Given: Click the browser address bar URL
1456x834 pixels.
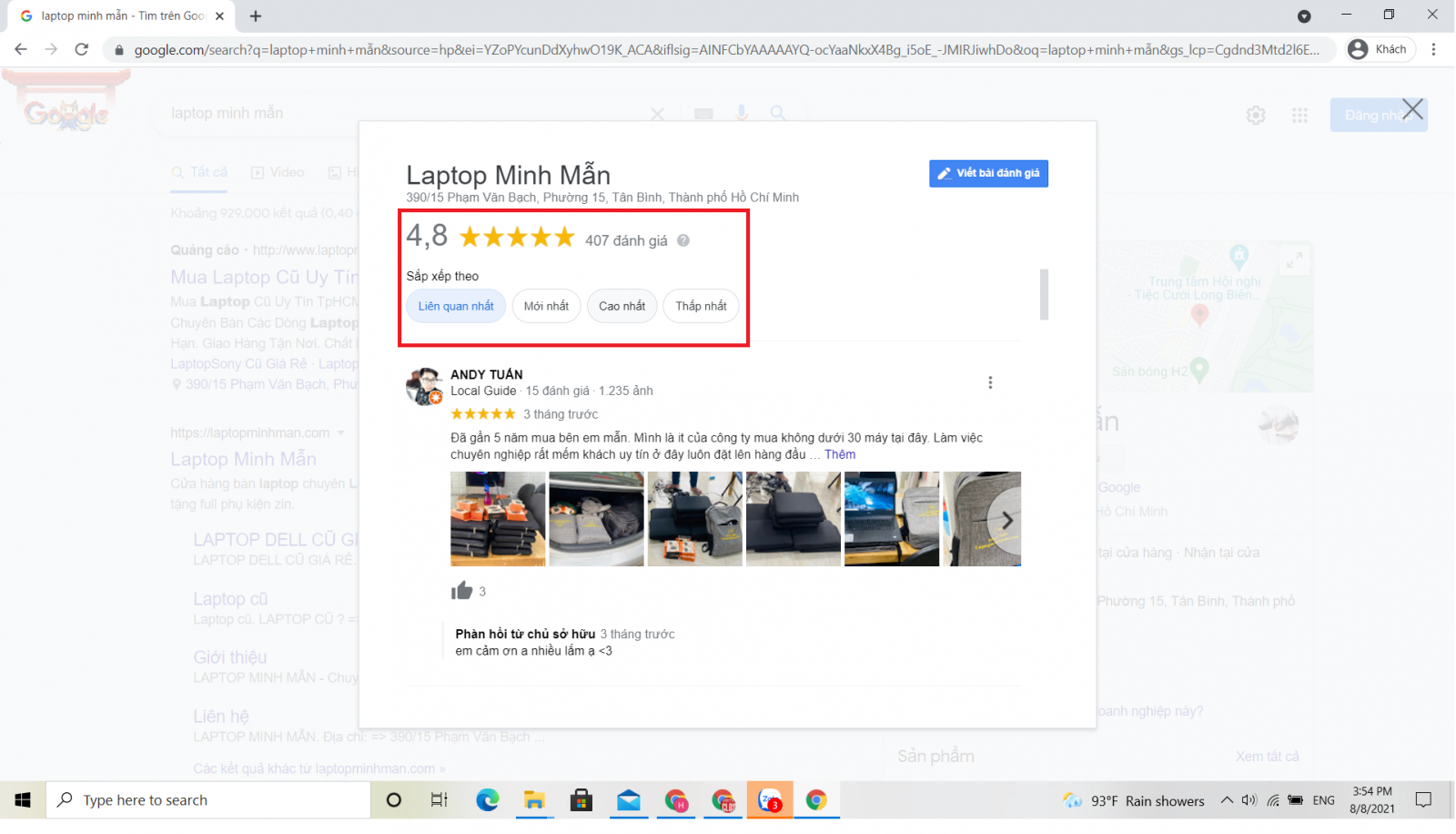Looking at the screenshot, I should pos(726,50).
